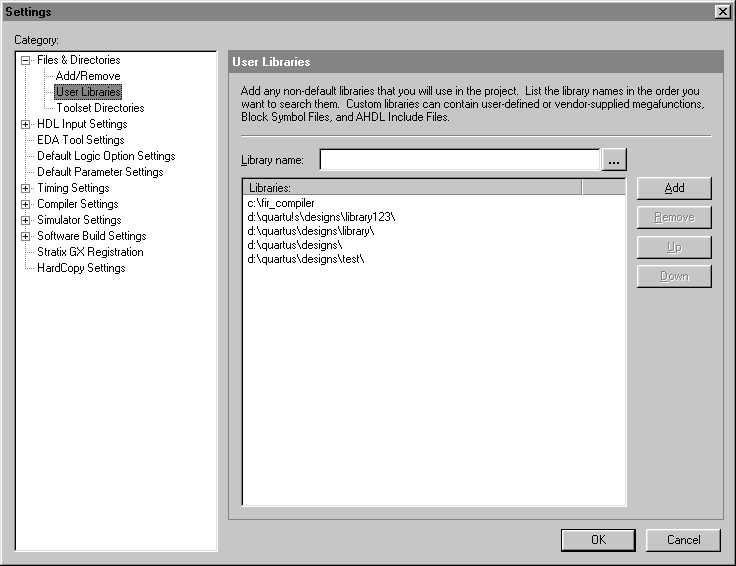
Task: Close the Settings dialog with the X button
Action: click(x=722, y=11)
